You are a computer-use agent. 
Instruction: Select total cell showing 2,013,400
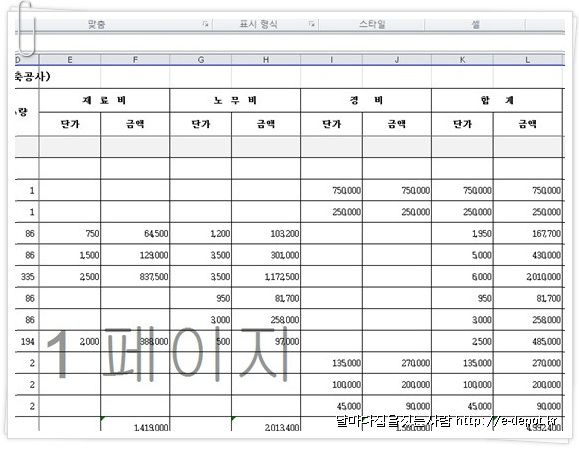266,425
